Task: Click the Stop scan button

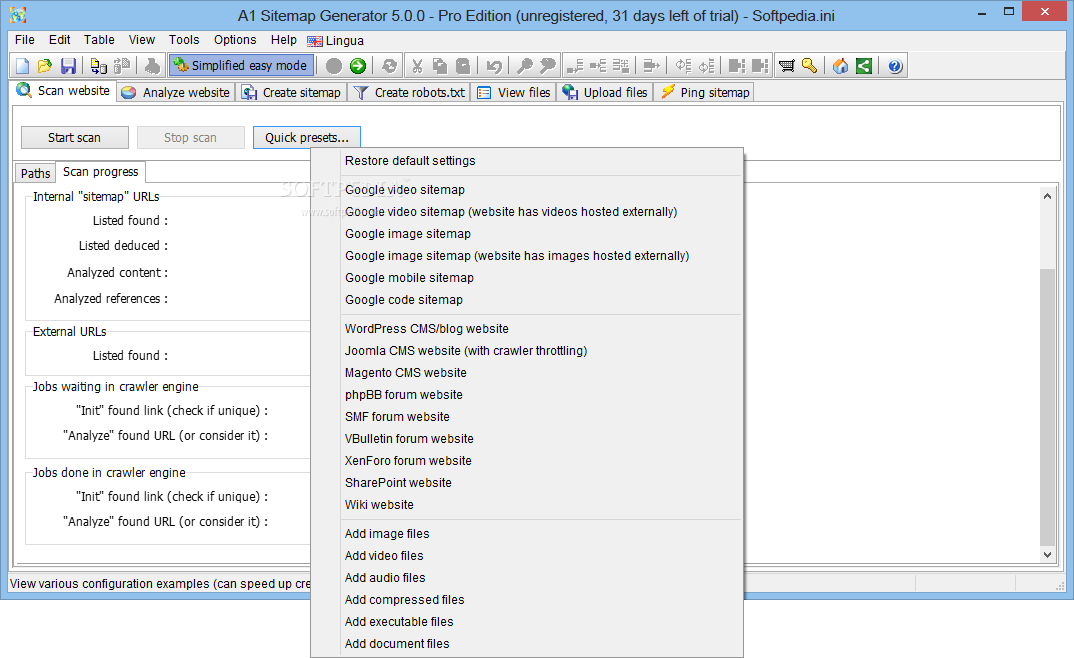Action: (x=190, y=138)
